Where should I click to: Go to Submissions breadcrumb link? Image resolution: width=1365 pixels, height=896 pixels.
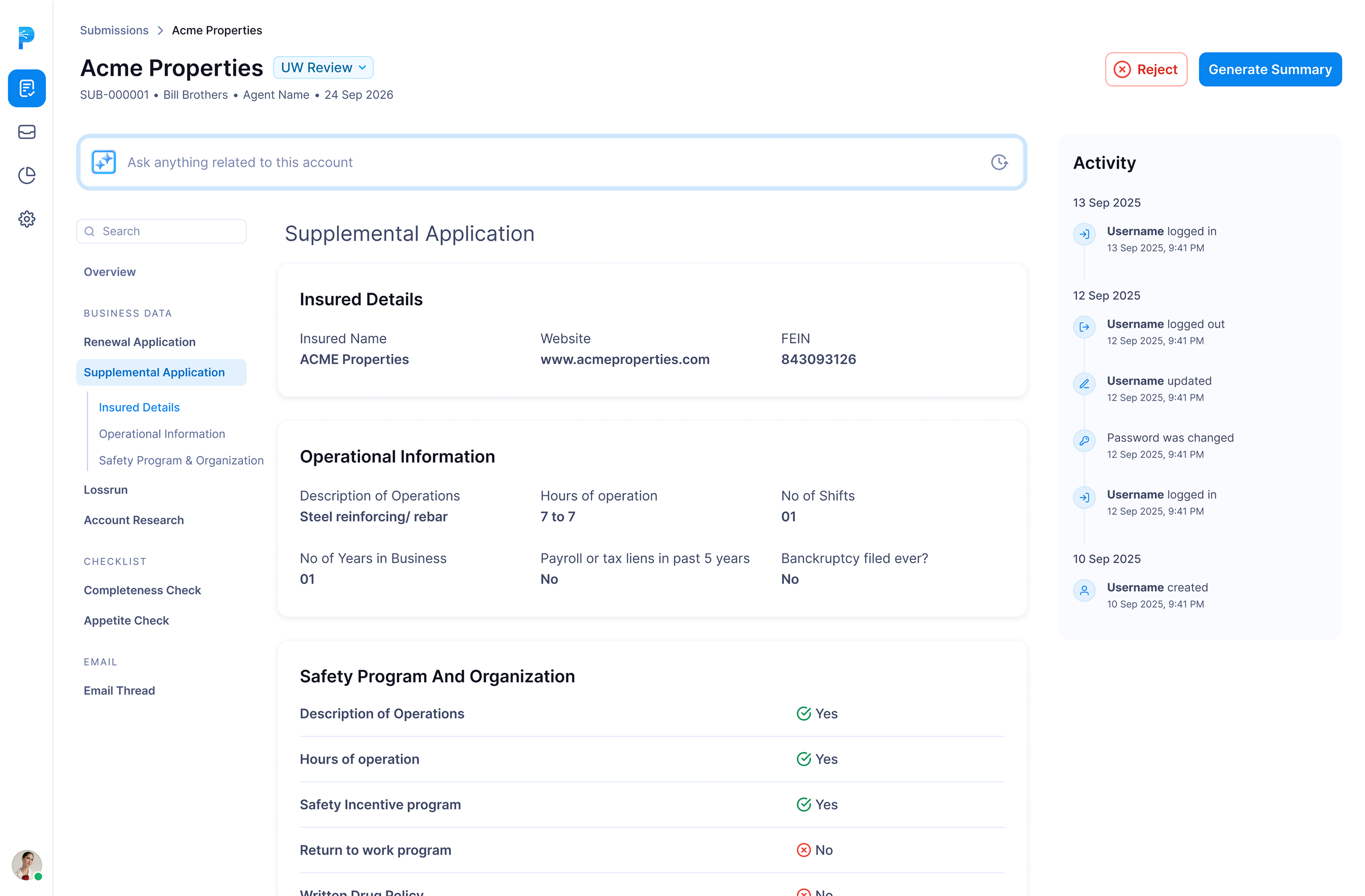[114, 30]
